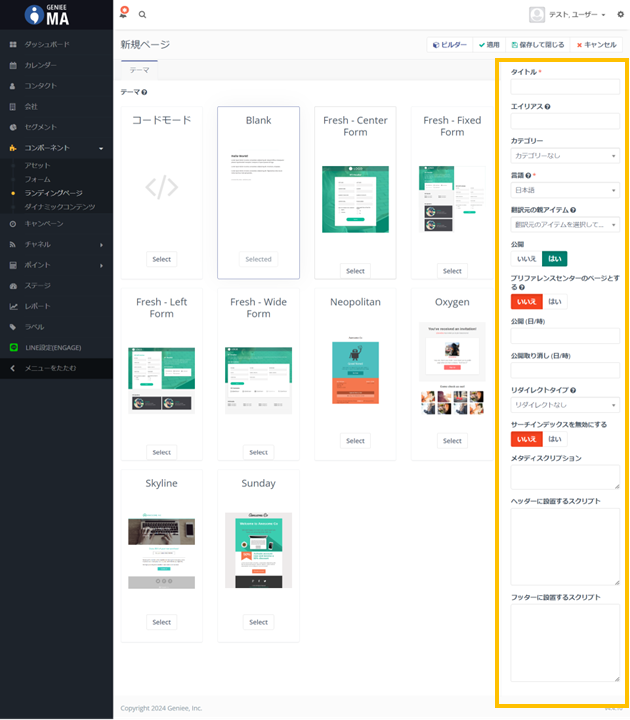Open the リダイレクトタイプ dropdown
This screenshot has width=630, height=720.
point(564,405)
